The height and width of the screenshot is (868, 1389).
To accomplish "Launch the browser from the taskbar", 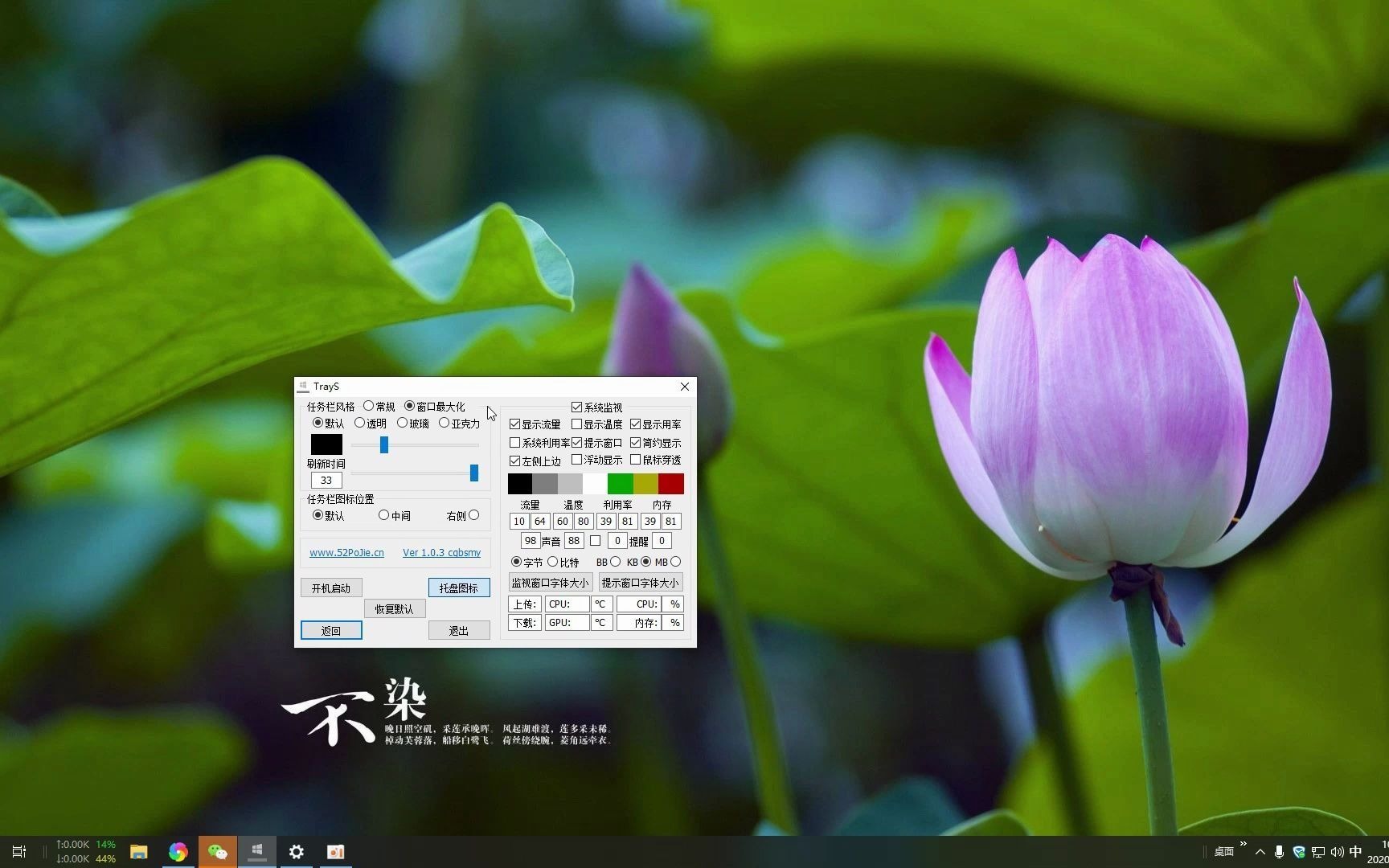I will pyautogui.click(x=178, y=851).
